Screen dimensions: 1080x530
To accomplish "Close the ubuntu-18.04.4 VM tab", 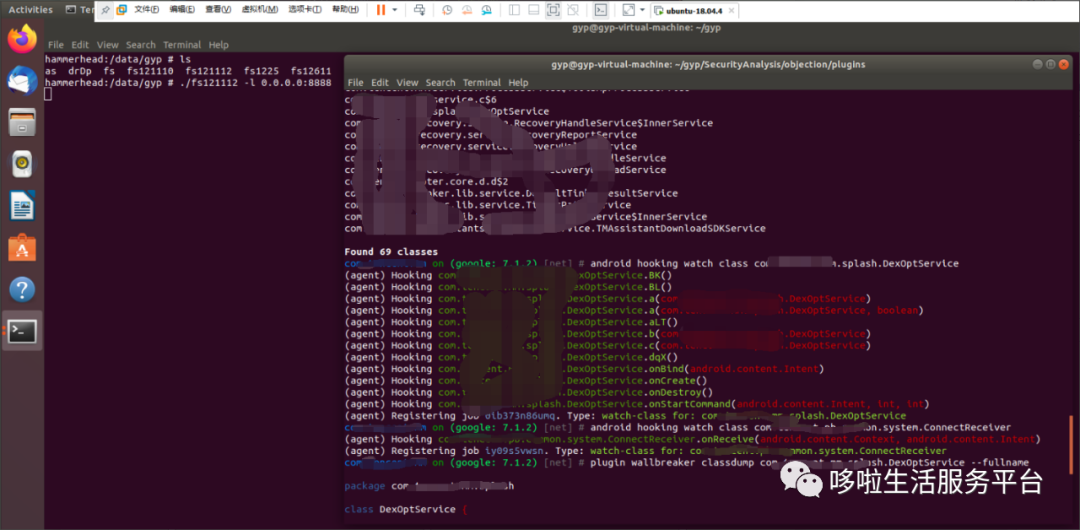I will click(732, 11).
